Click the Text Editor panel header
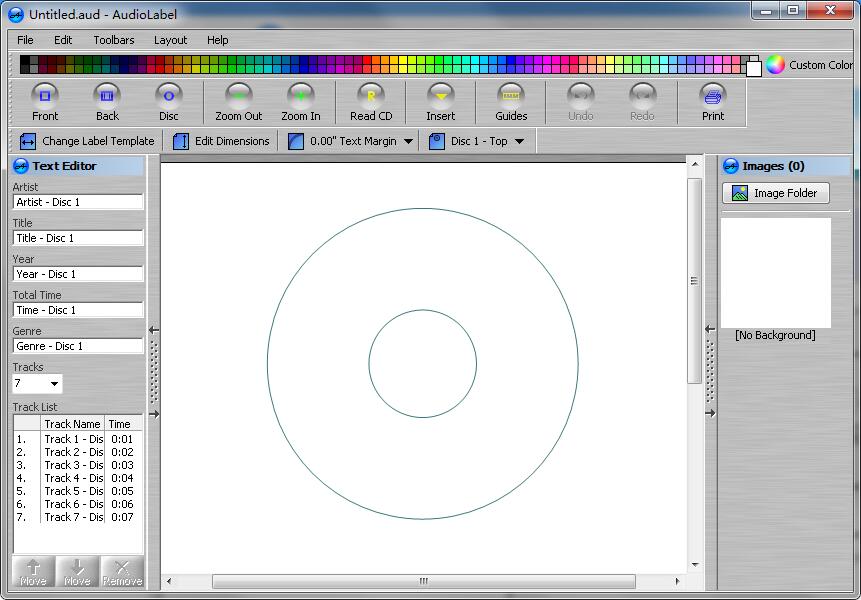861x600 pixels. (x=78, y=166)
